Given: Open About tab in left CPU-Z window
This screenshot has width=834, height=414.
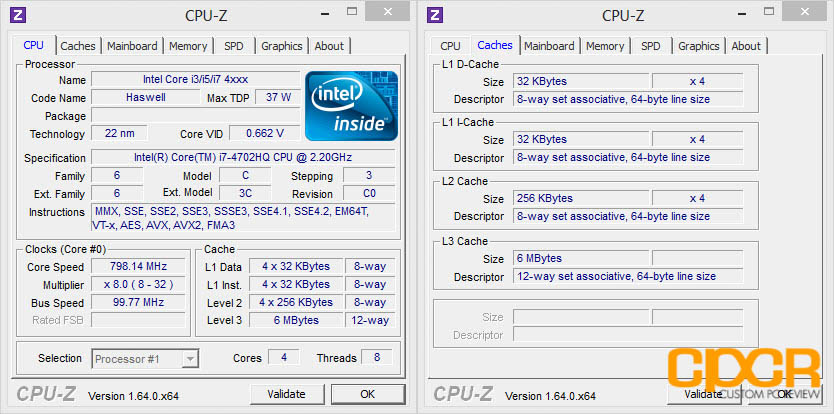Looking at the screenshot, I should 329,46.
